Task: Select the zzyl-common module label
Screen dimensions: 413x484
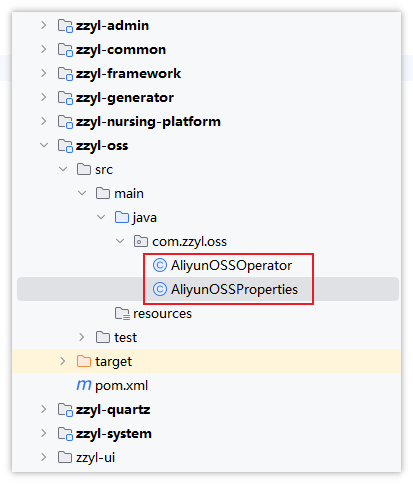Action: click(x=121, y=50)
